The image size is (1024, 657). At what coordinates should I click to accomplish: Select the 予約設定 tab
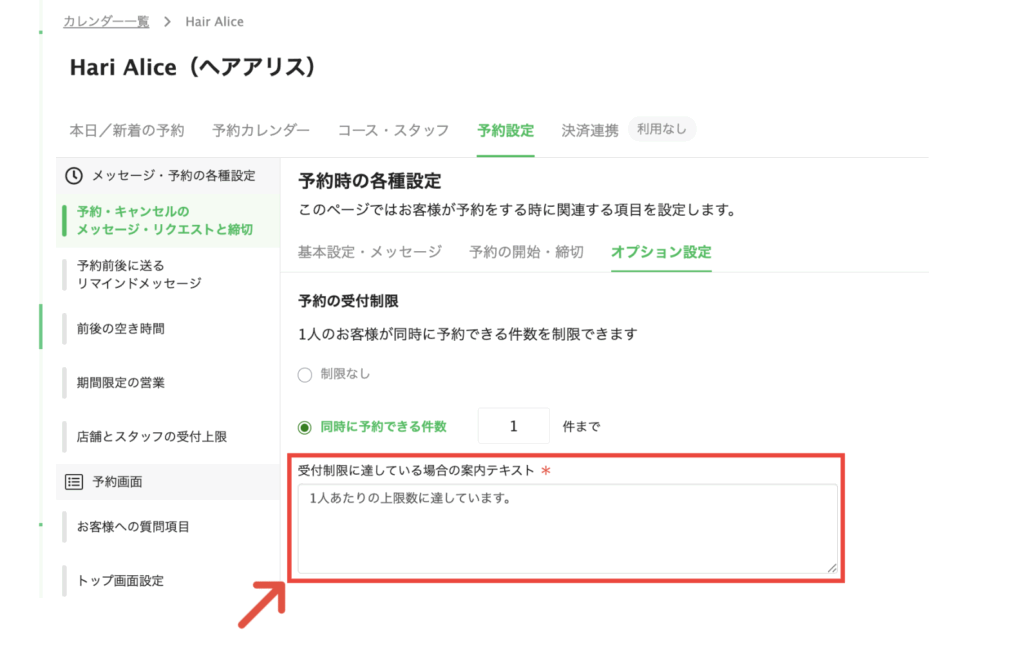coord(505,130)
